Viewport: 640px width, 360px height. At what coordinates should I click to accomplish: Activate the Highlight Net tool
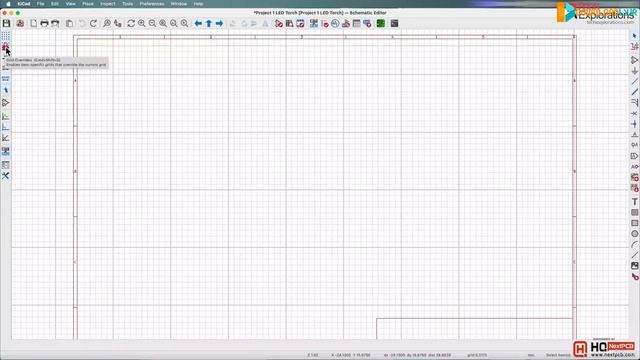click(634, 47)
